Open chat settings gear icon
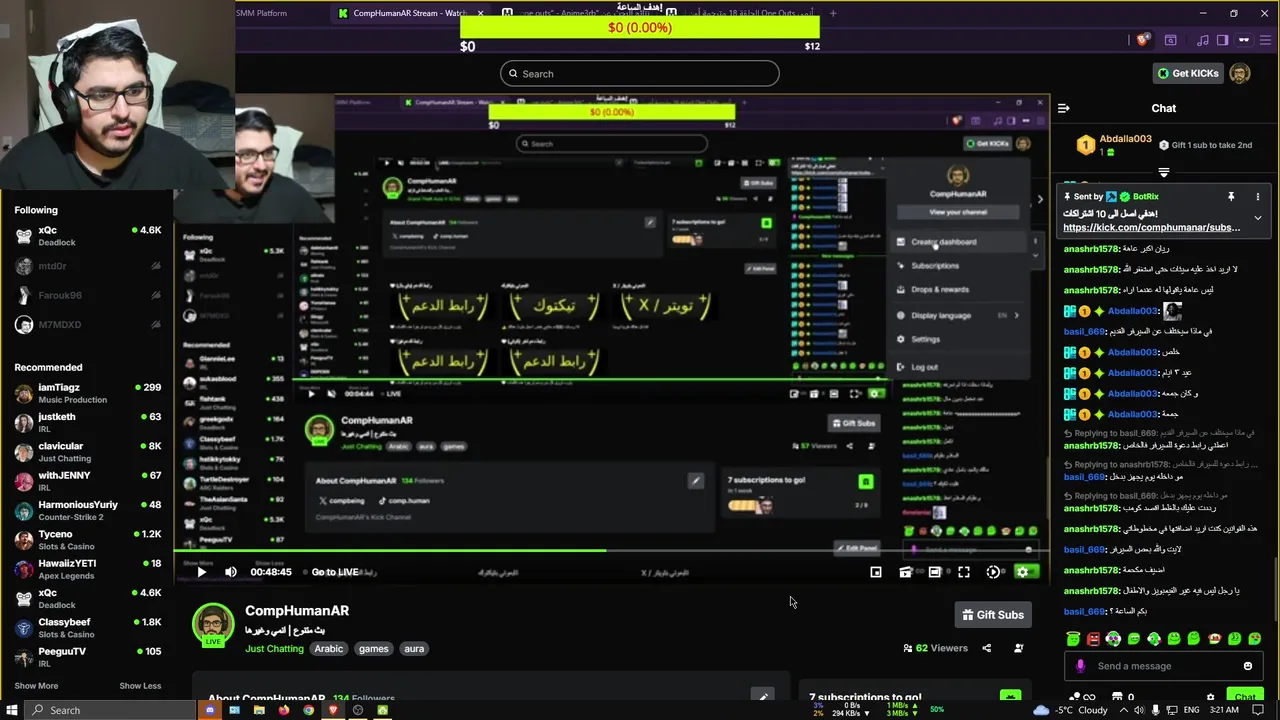This screenshot has height=720, width=1280. click(x=1210, y=697)
